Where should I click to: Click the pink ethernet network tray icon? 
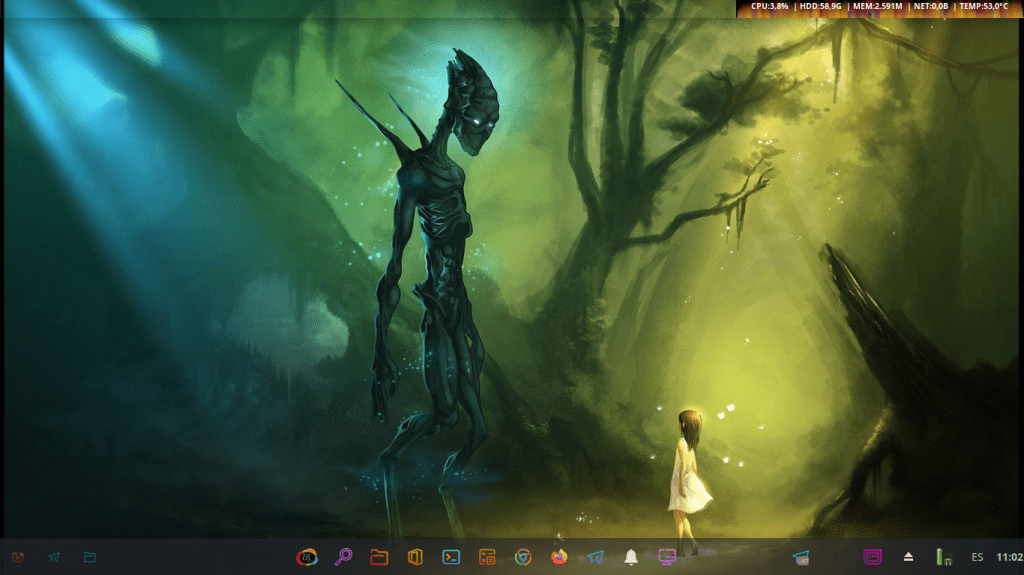872,557
